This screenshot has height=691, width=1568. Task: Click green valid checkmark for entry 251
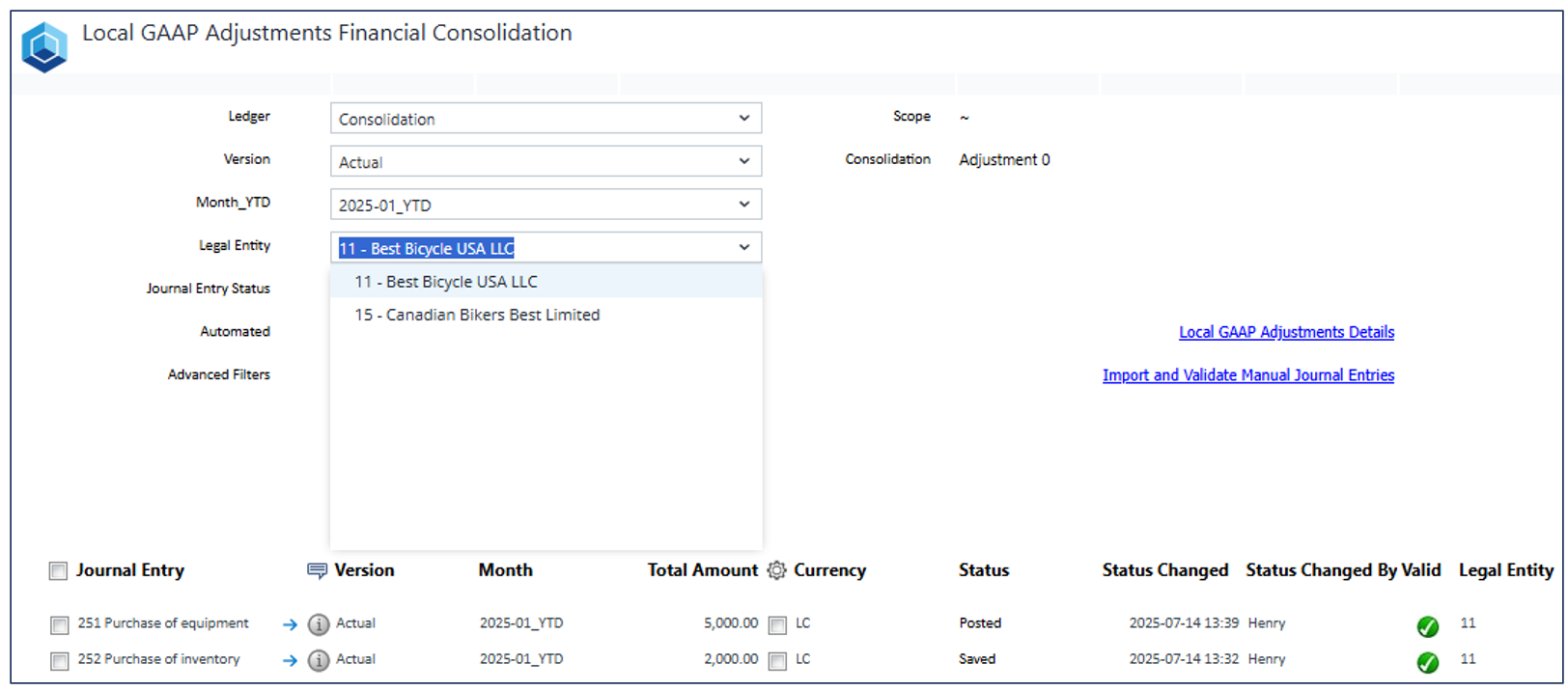coord(1428,626)
